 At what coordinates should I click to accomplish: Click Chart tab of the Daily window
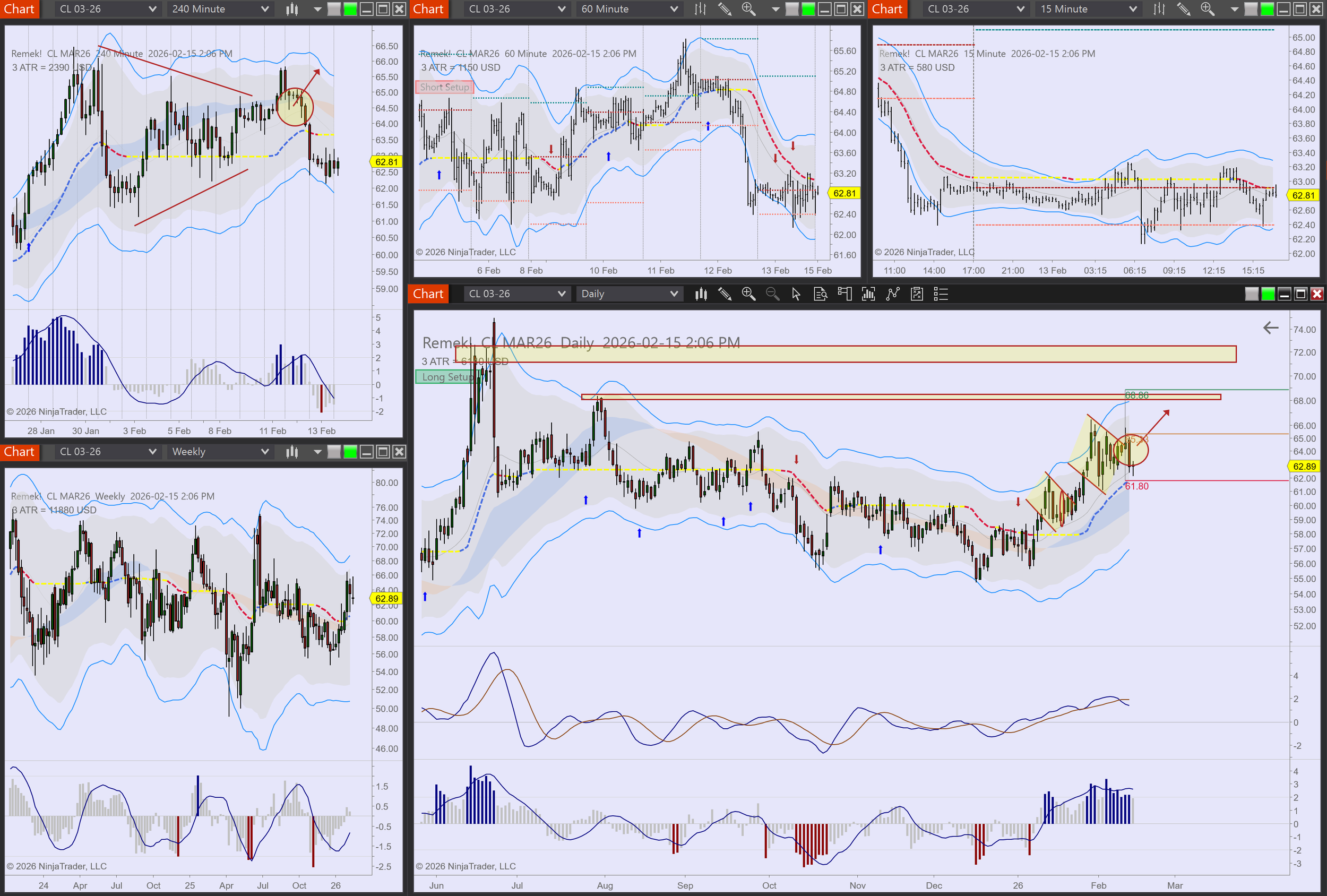point(428,294)
